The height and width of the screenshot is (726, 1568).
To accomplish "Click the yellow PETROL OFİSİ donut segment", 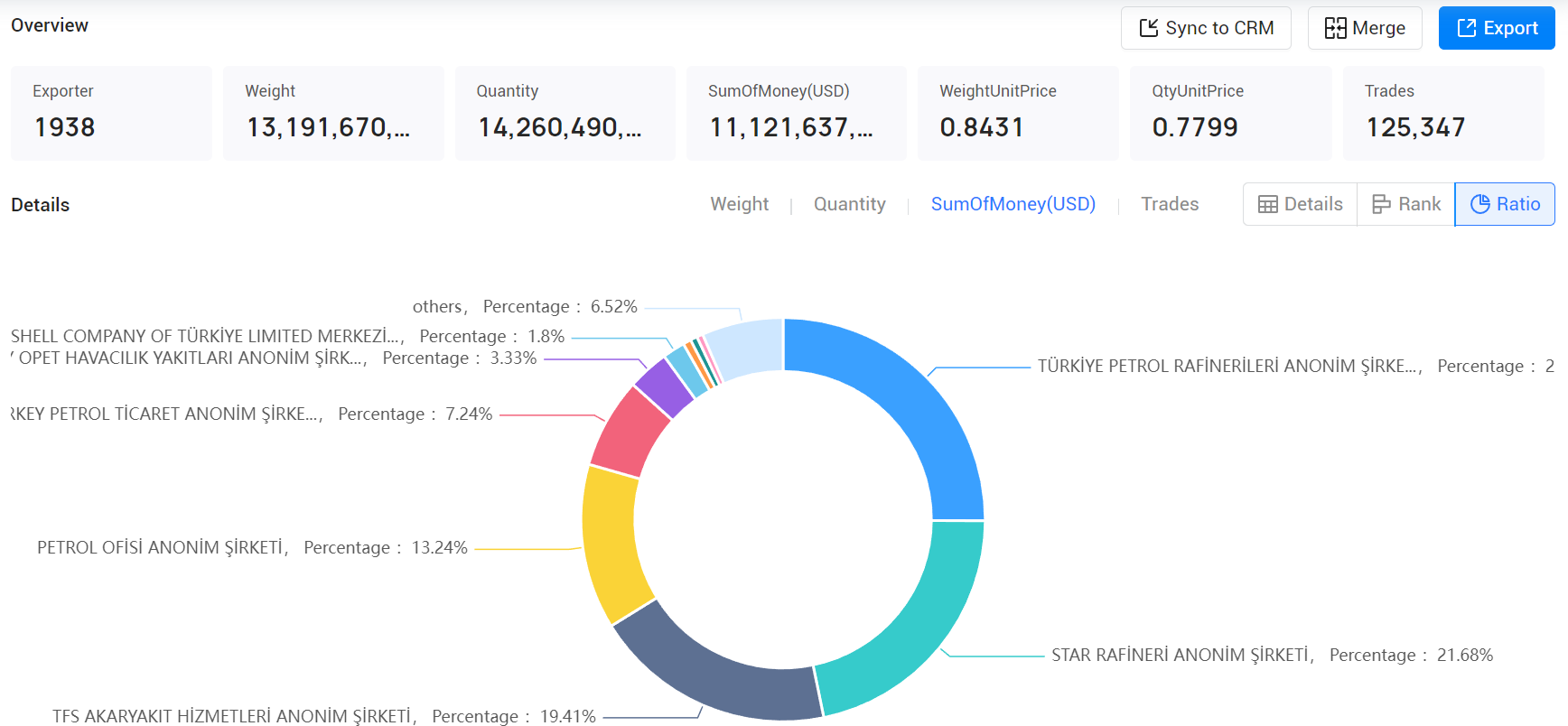I will pyautogui.click(x=610, y=544).
